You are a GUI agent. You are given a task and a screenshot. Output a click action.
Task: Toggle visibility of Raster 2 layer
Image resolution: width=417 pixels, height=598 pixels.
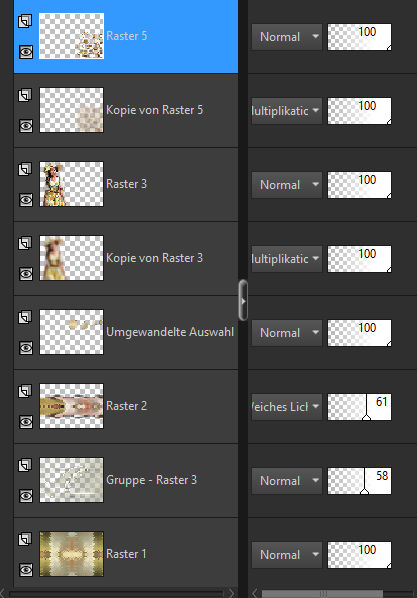click(x=26, y=422)
